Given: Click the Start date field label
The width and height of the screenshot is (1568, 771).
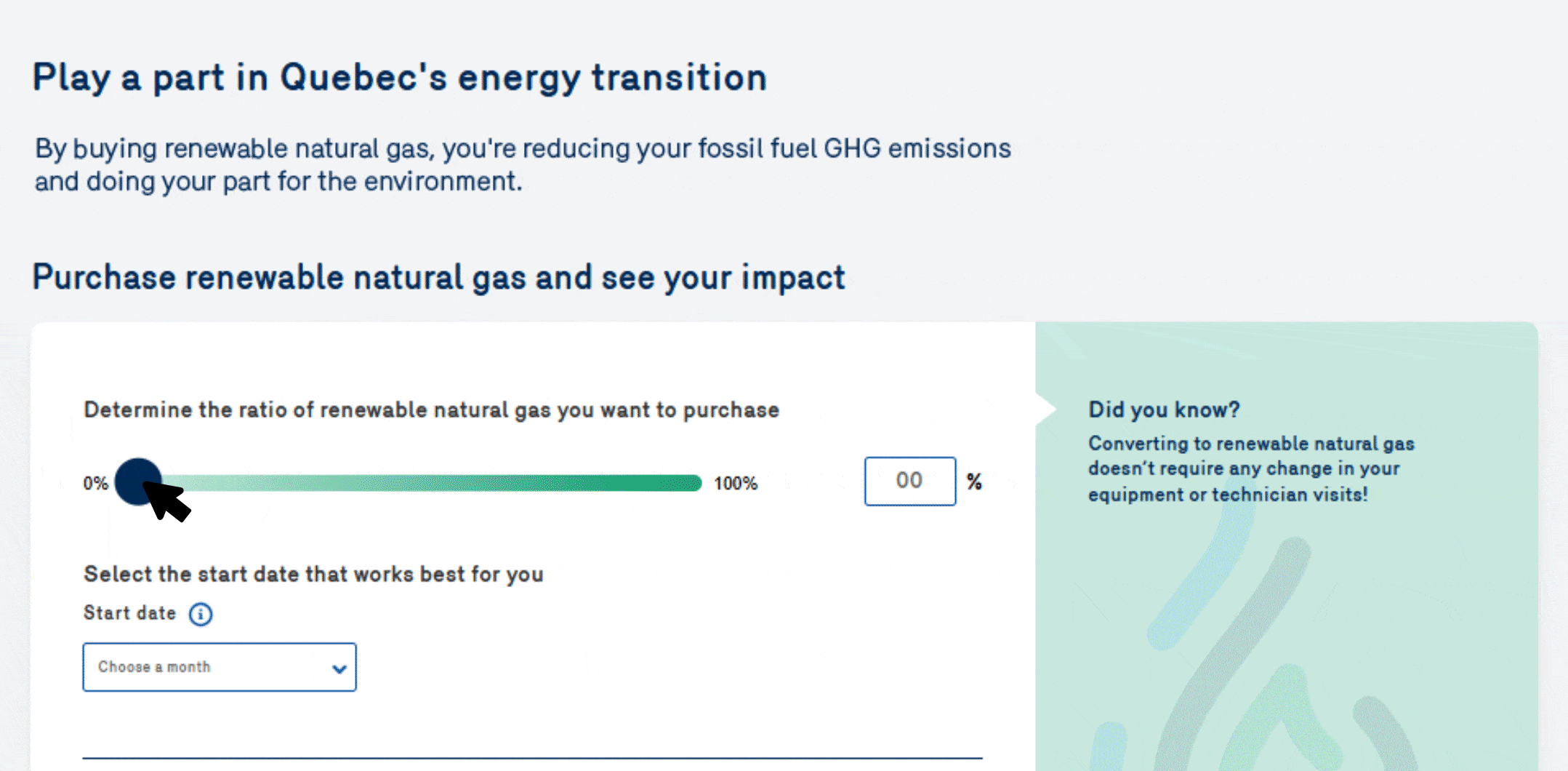Looking at the screenshot, I should [x=130, y=613].
